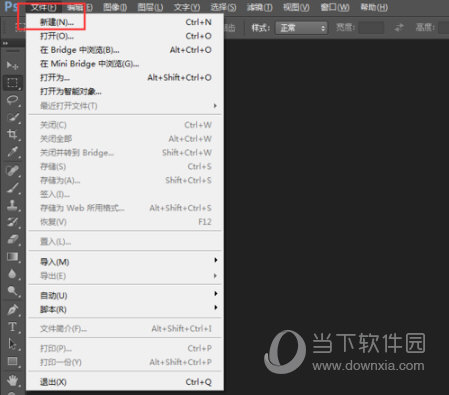Click the 存储(S) menu entry
Image resolution: width=449 pixels, height=395 pixels.
click(x=125, y=166)
